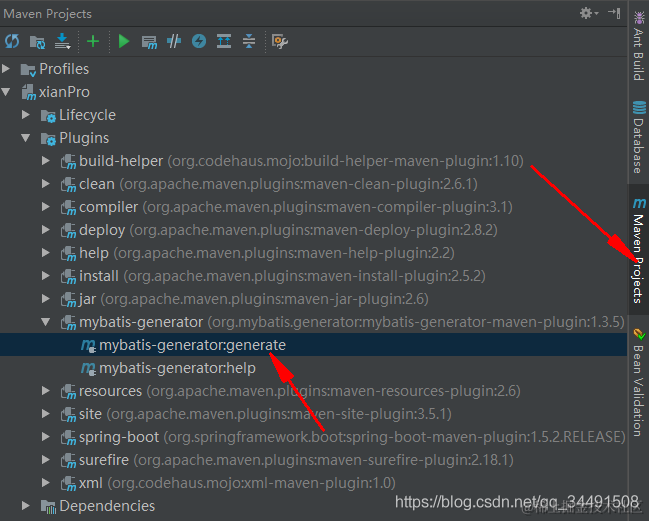The height and width of the screenshot is (521, 649).
Task: Run the Maven build with green arrow
Action: [124, 41]
